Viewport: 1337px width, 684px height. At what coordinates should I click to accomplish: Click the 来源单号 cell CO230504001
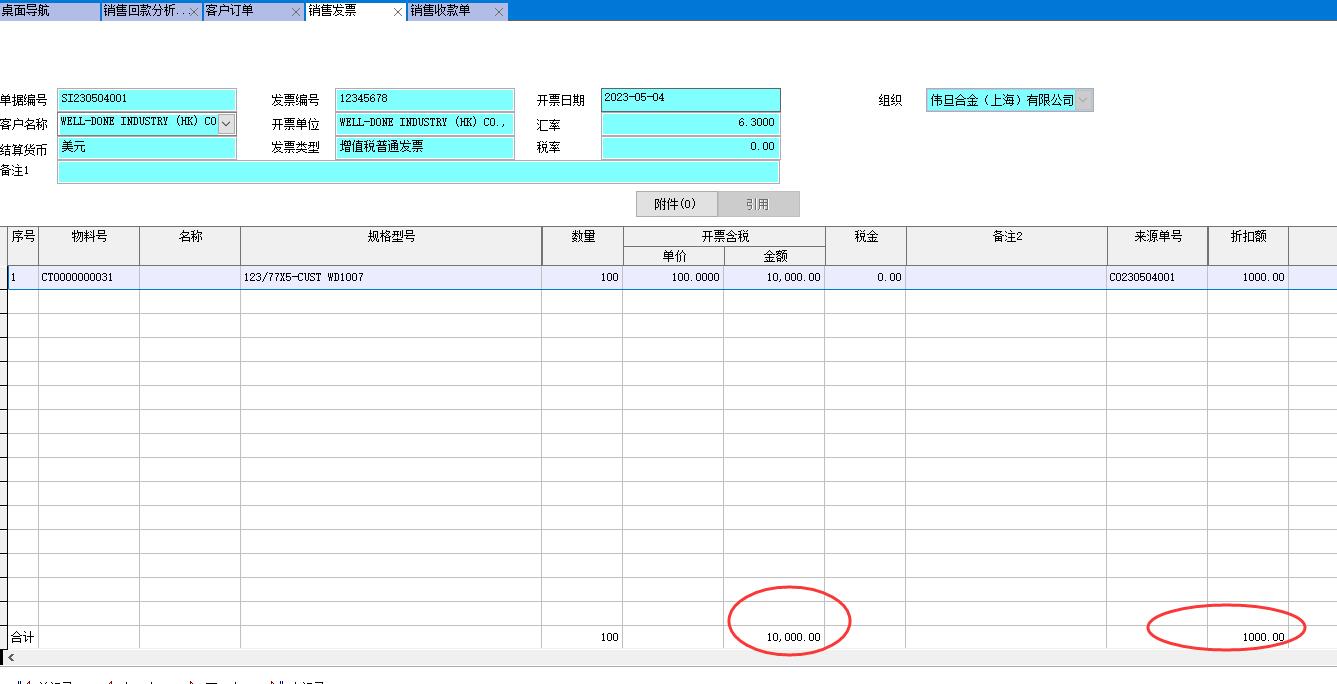click(x=1156, y=278)
